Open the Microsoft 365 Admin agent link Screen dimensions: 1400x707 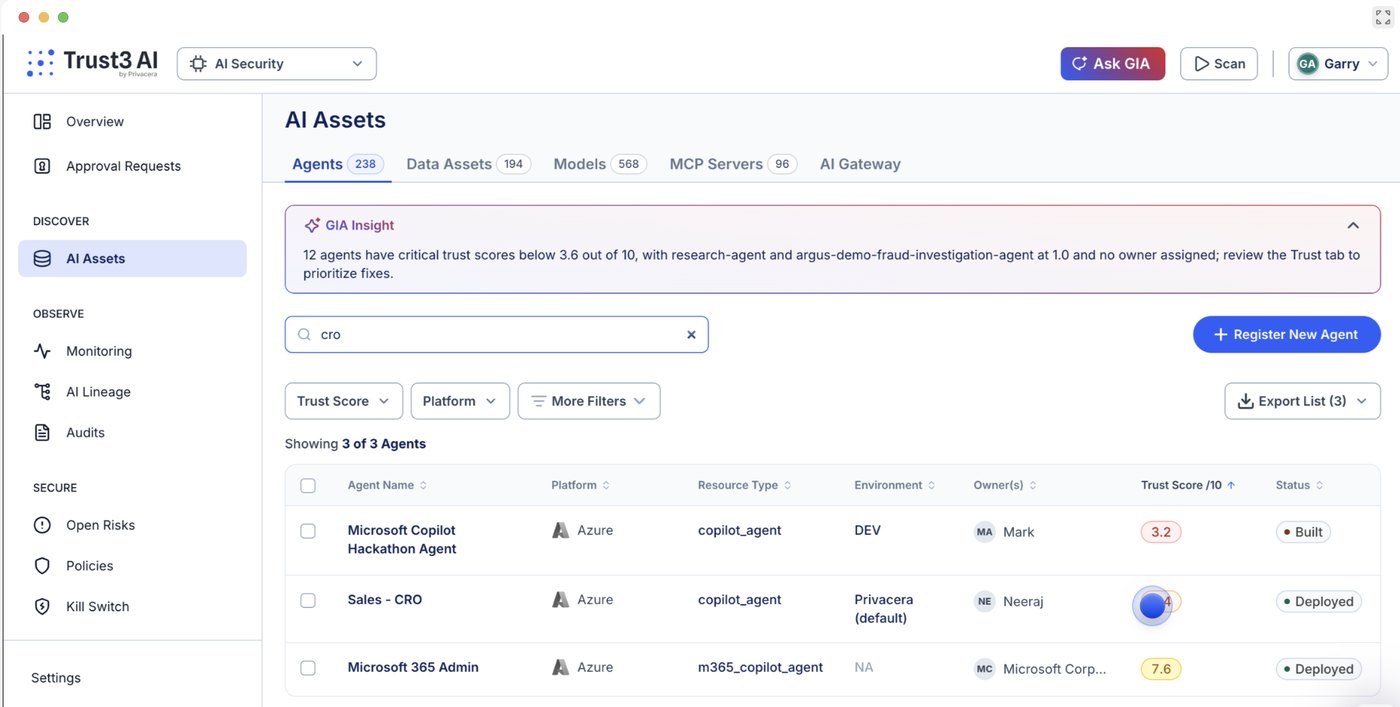pos(413,667)
